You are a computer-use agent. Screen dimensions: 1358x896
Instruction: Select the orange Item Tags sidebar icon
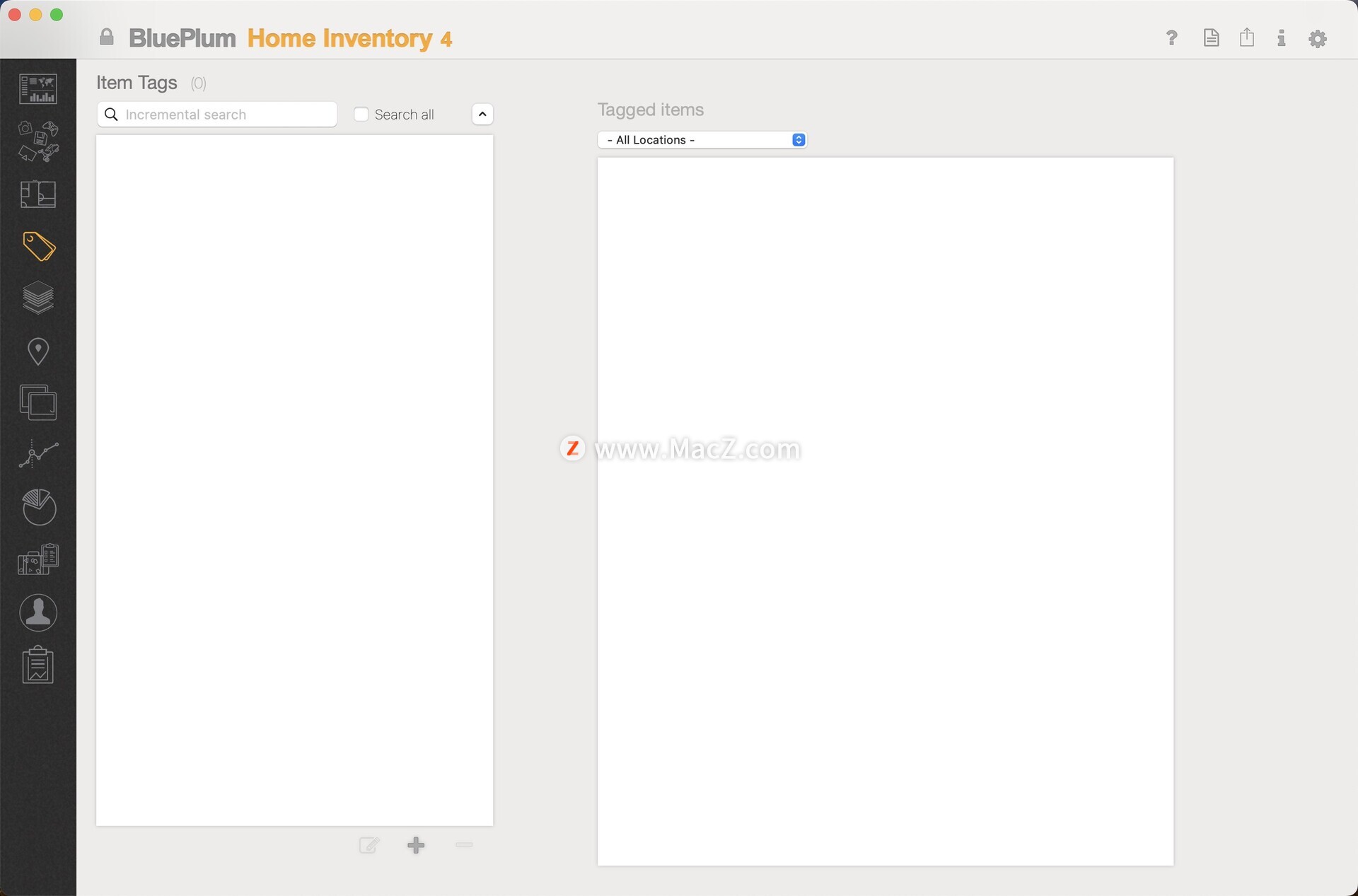click(39, 247)
